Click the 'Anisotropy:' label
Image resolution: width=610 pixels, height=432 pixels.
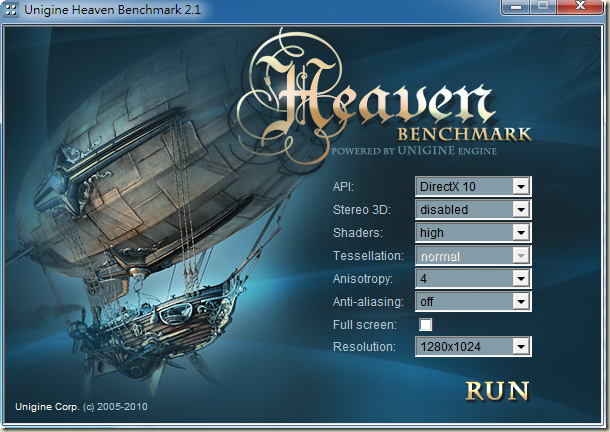tap(363, 279)
